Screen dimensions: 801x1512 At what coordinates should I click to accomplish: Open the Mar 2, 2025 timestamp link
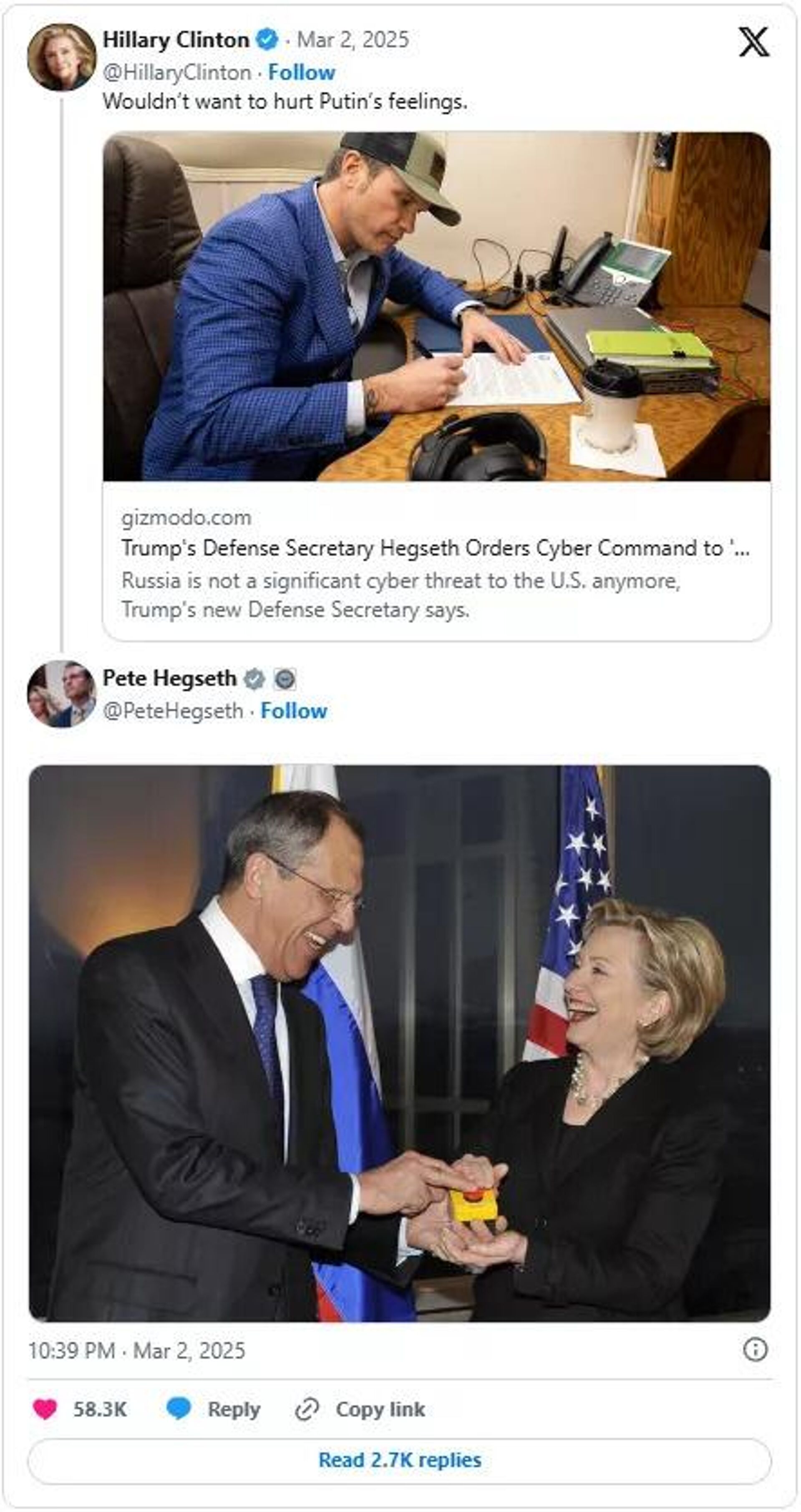pyautogui.click(x=352, y=40)
